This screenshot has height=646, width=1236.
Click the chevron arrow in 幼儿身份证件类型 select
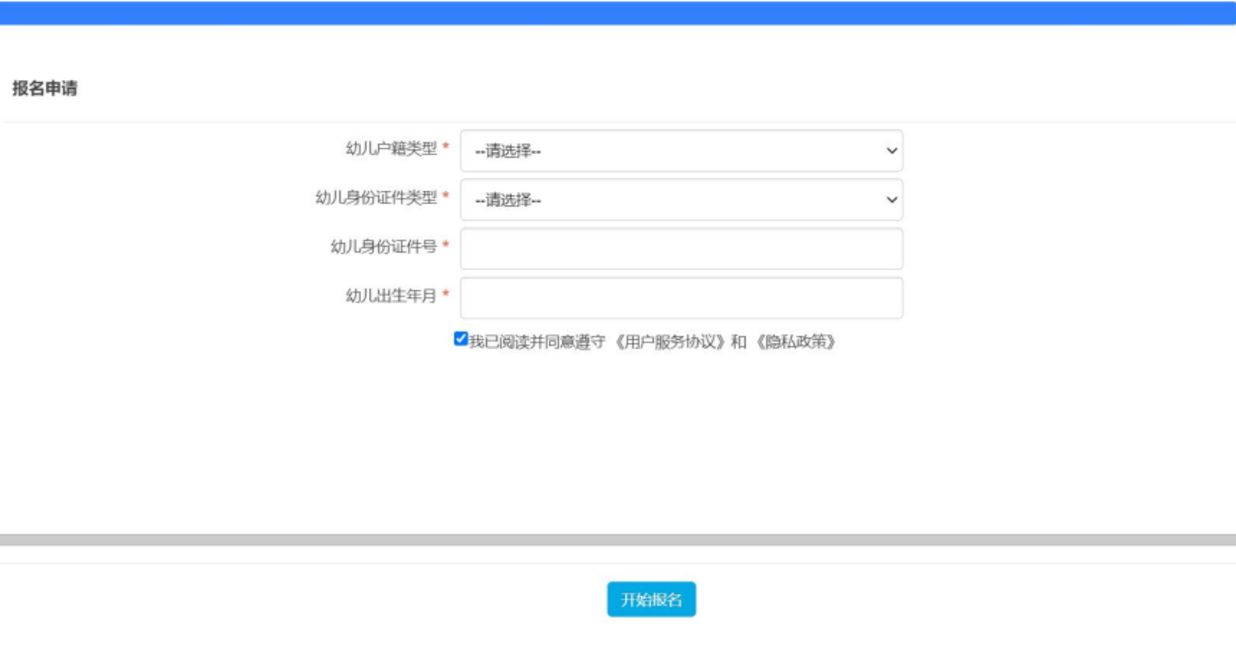pyautogui.click(x=892, y=200)
